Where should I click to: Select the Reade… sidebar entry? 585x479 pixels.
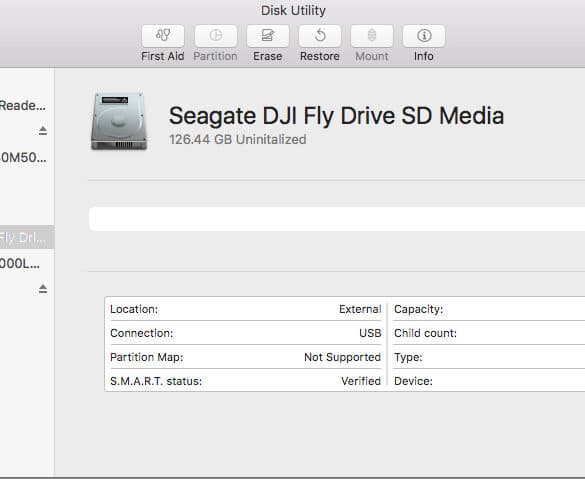(x=23, y=106)
